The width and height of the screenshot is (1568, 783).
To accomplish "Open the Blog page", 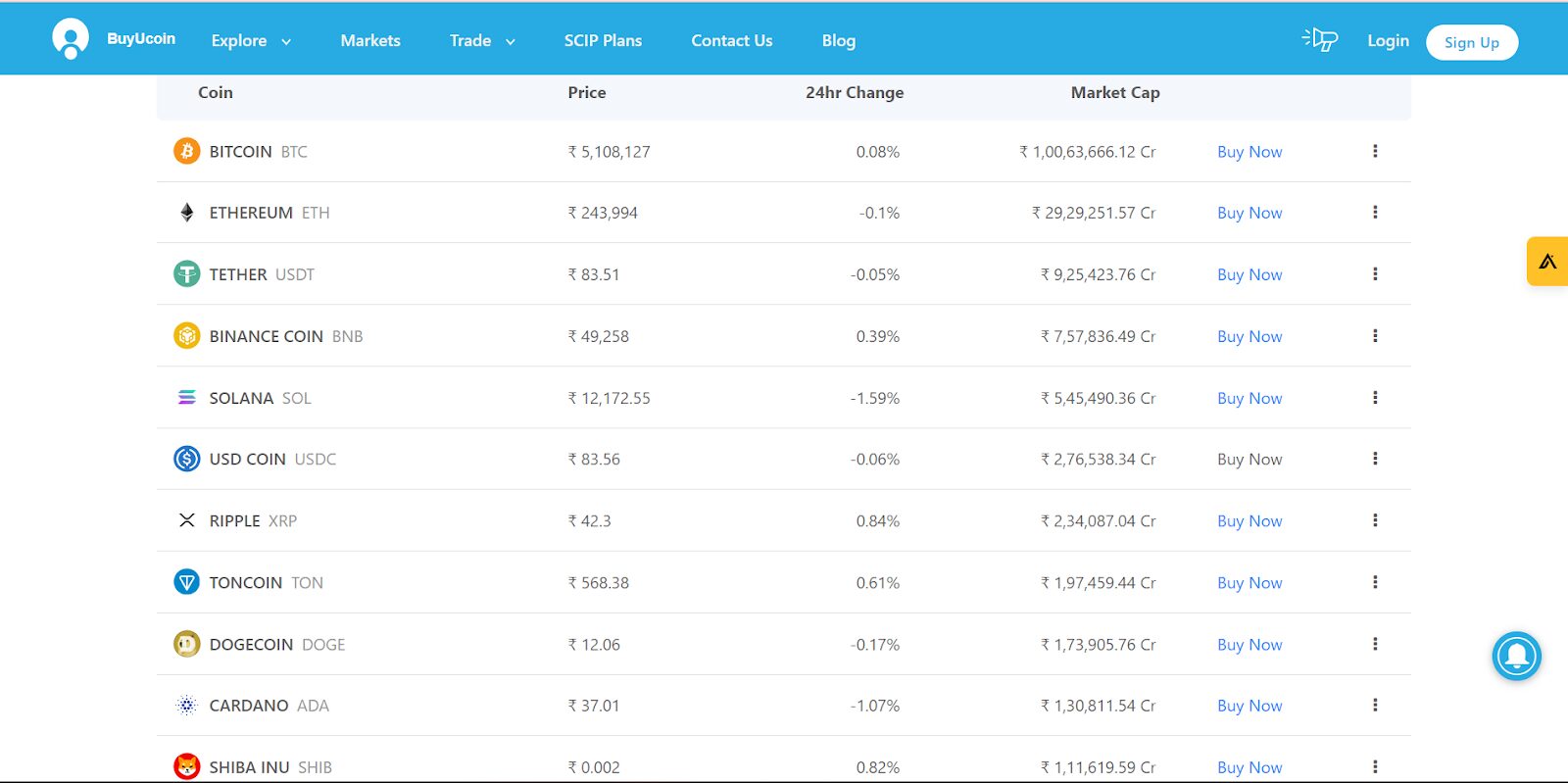I will pyautogui.click(x=839, y=40).
